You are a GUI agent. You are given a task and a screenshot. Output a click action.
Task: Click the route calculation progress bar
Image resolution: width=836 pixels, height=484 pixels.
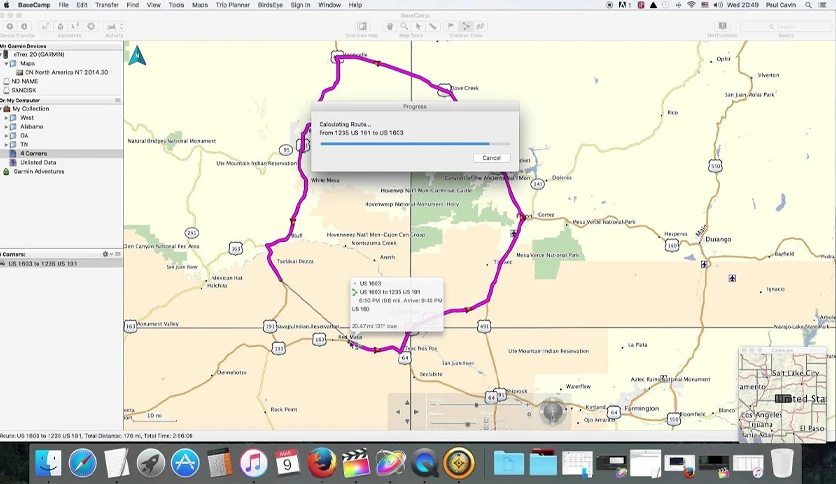click(x=415, y=144)
